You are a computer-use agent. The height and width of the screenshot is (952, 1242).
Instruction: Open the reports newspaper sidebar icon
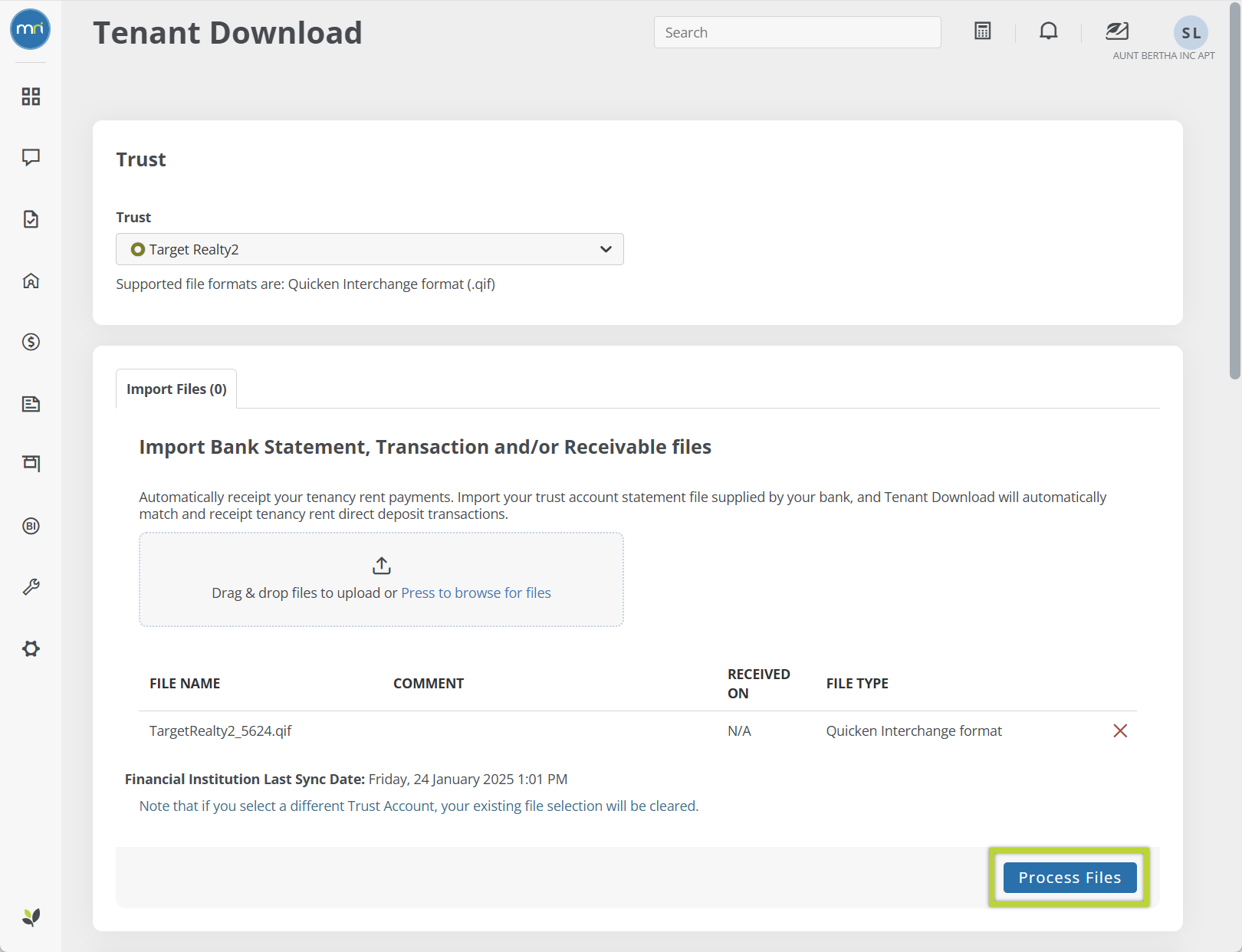pyautogui.click(x=31, y=404)
